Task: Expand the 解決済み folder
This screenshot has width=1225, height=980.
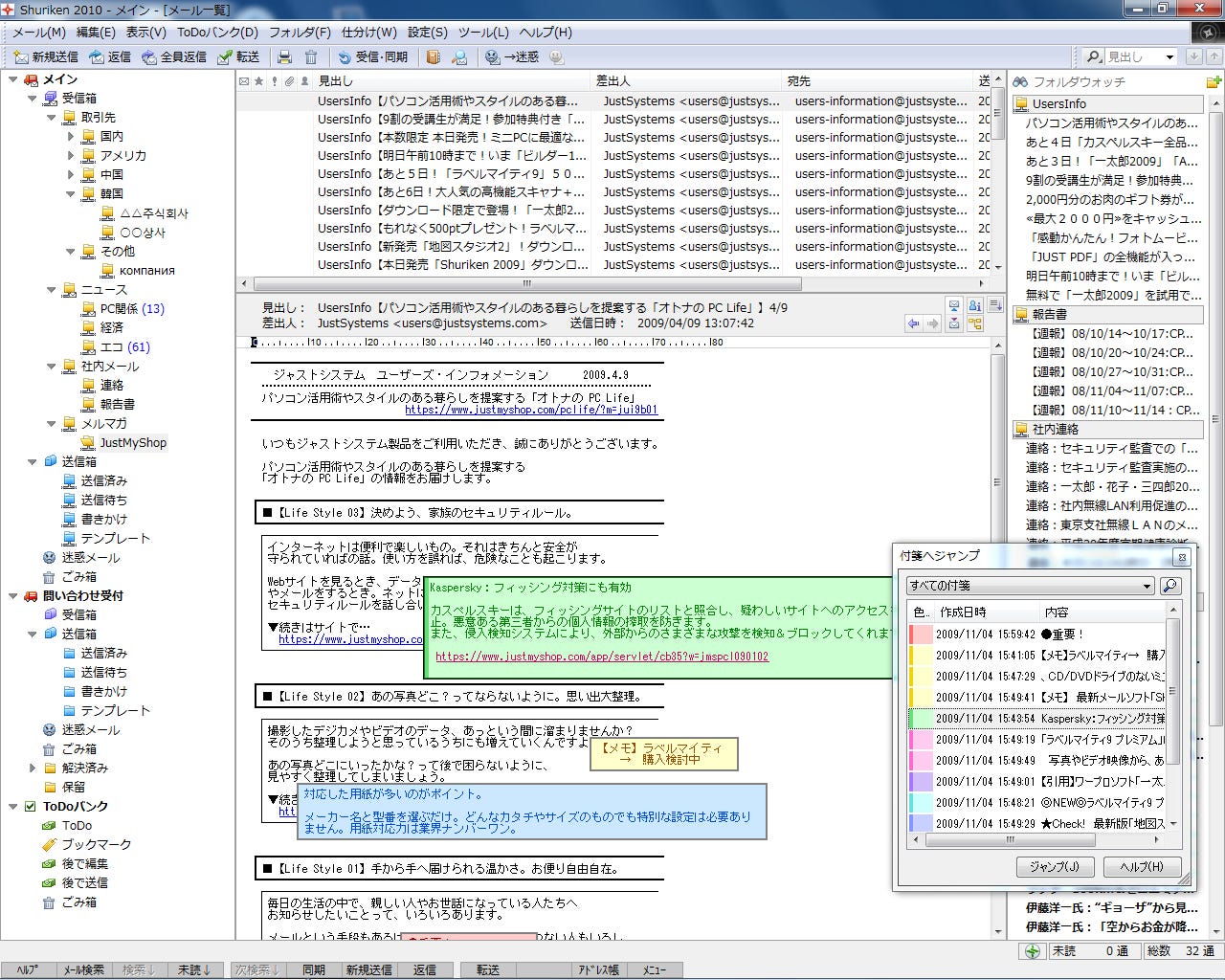Action: point(33,768)
